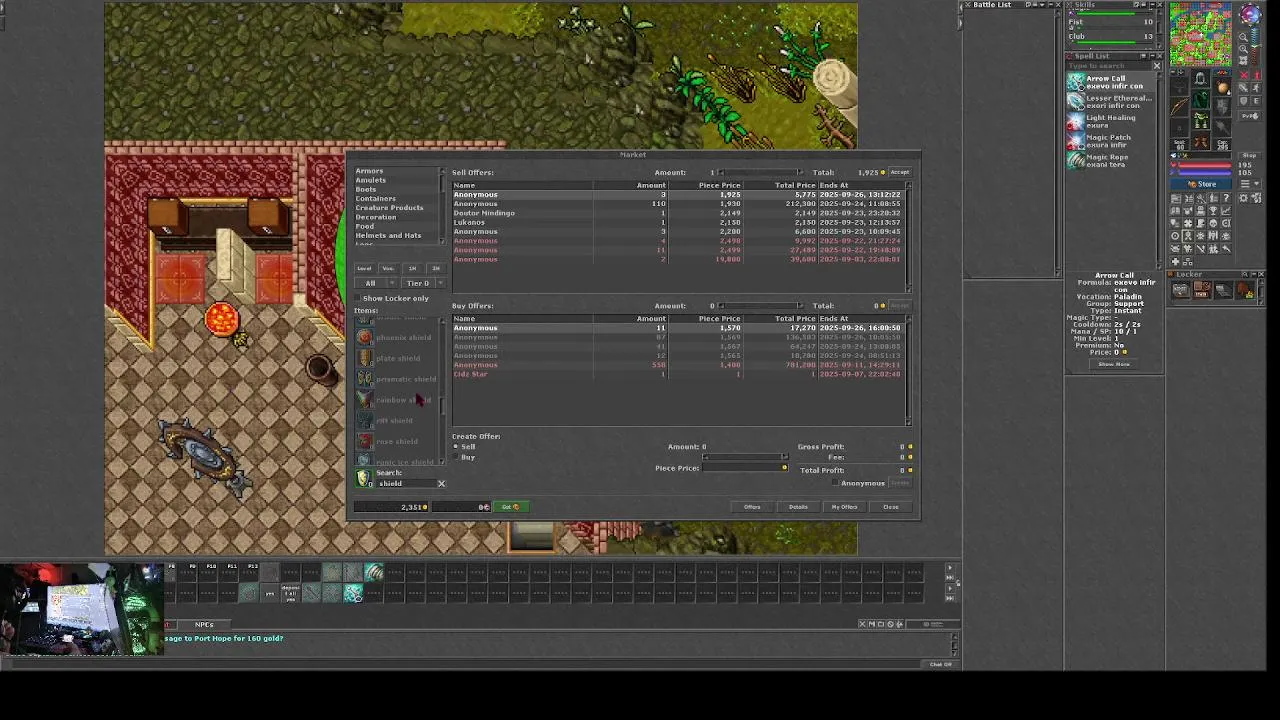1280x720 pixels.
Task: Click the Magic Patch spell icon
Action: 1076,140
